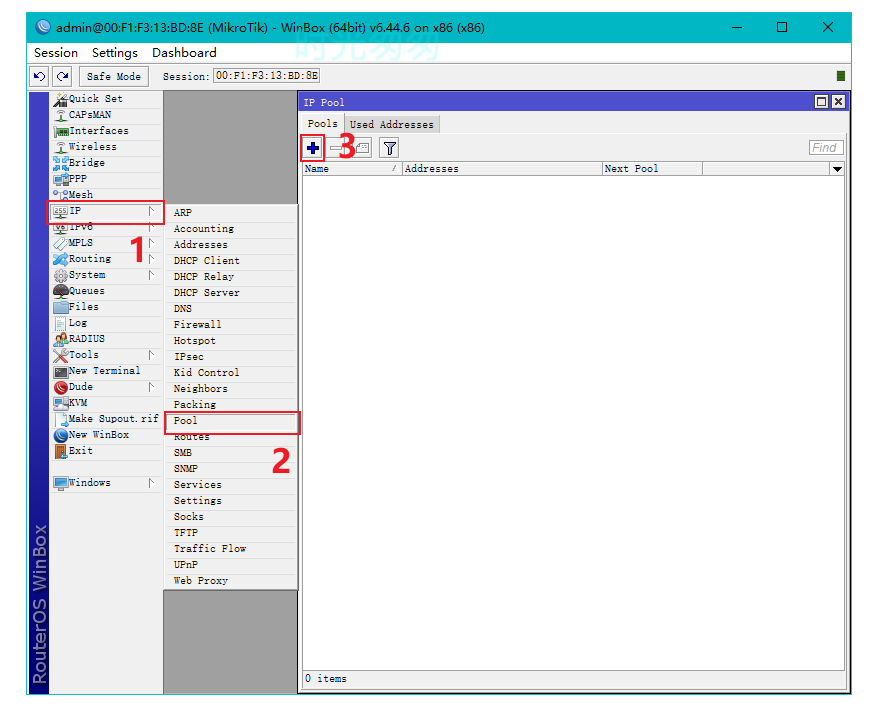Image resolution: width=873 pixels, height=712 pixels.
Task: Sort by the Name column header
Action: (x=352, y=169)
